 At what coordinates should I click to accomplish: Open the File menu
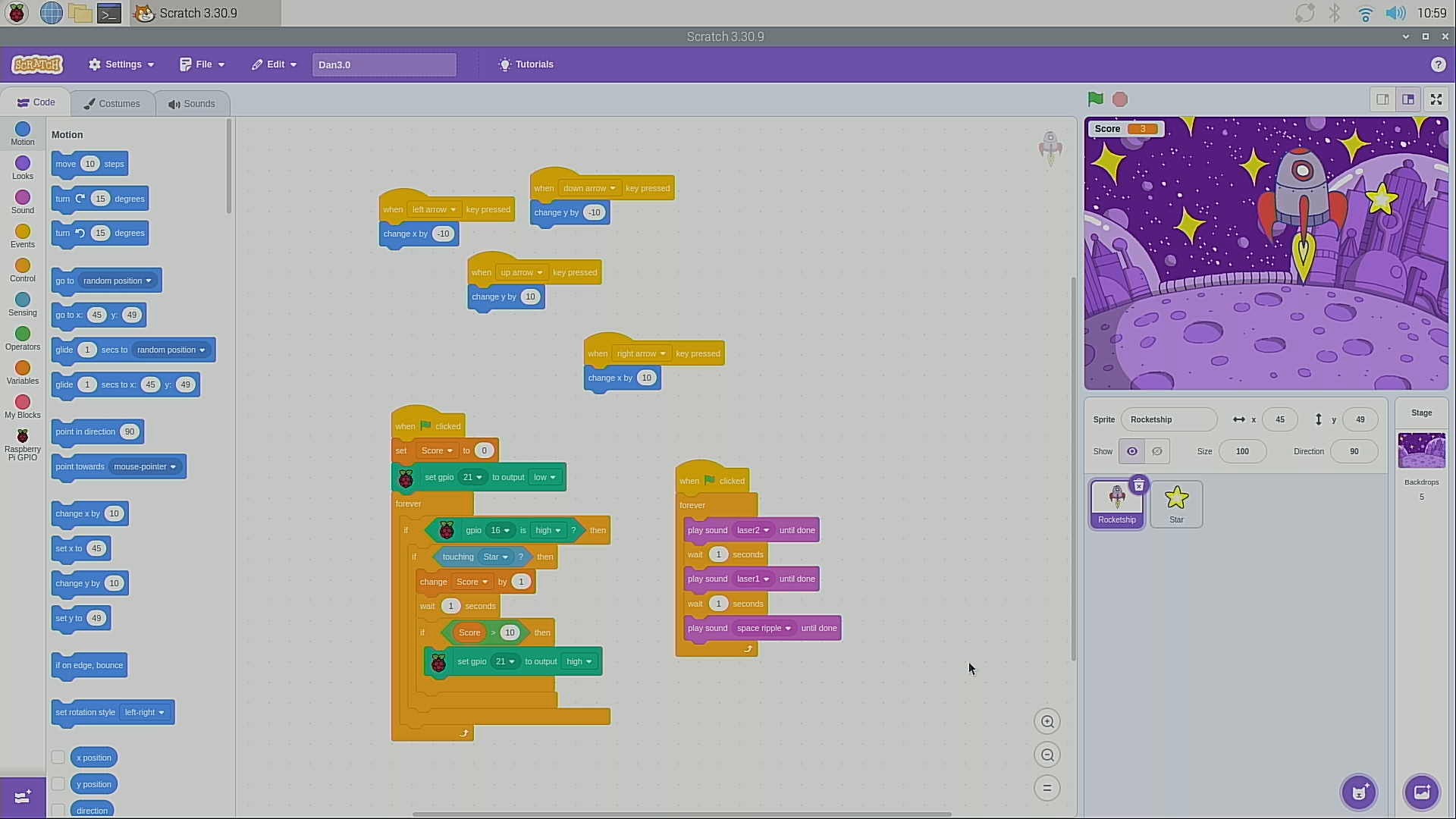[202, 64]
